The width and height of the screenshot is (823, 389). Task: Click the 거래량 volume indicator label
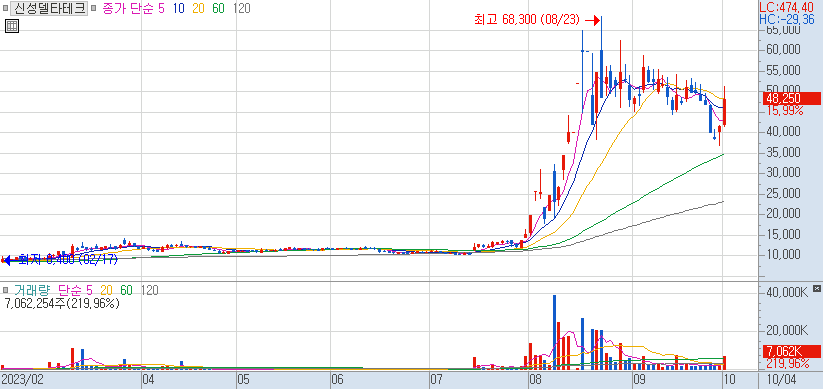coord(32,290)
